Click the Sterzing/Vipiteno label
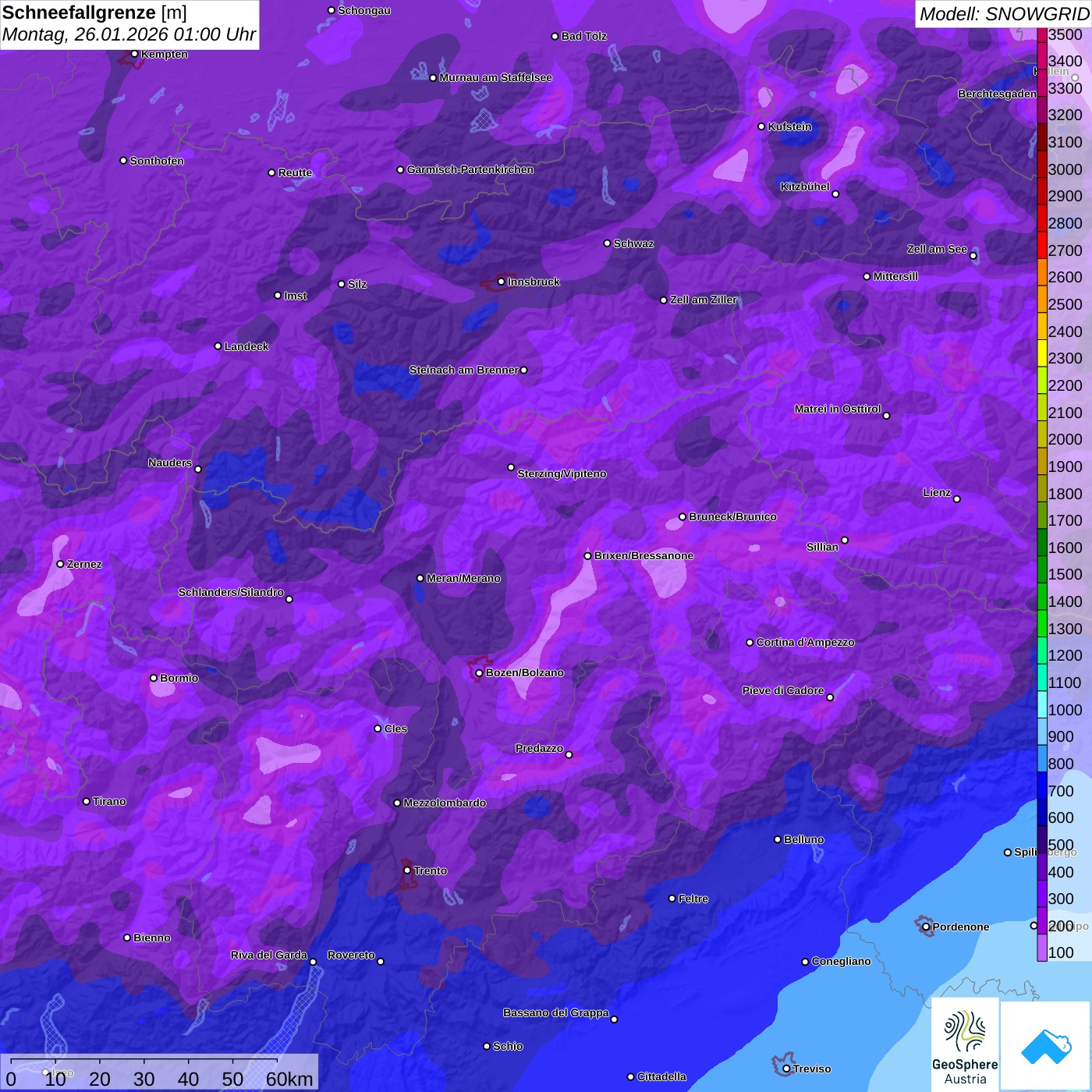Image resolution: width=1092 pixels, height=1092 pixels. coord(562,473)
